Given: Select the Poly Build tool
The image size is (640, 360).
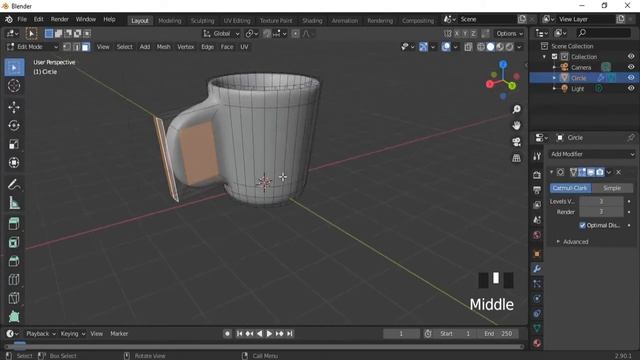Looking at the screenshot, I should 14,316.
